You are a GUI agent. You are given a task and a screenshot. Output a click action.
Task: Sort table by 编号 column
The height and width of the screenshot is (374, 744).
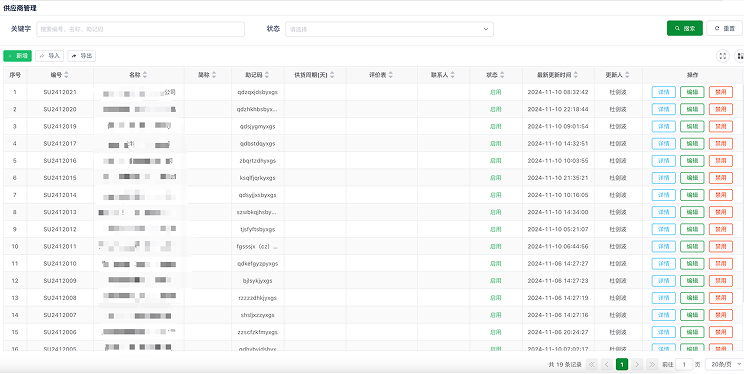click(66, 75)
